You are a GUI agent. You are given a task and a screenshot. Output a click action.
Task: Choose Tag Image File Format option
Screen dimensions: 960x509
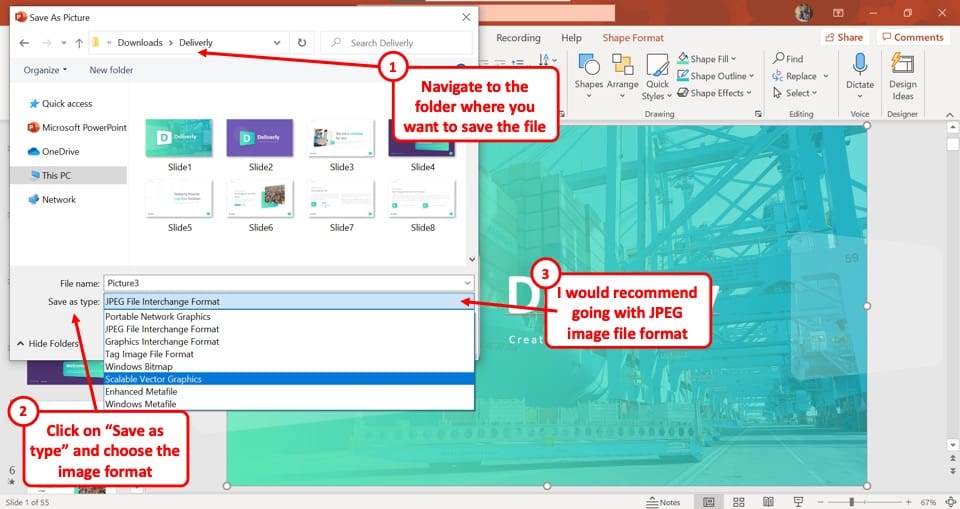pos(289,354)
